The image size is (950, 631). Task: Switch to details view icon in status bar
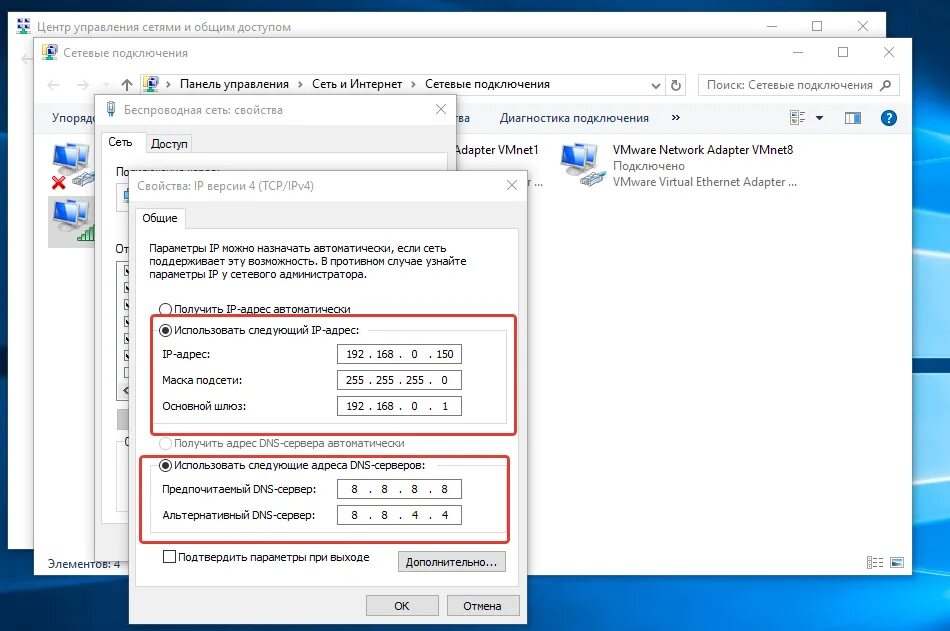(x=874, y=563)
